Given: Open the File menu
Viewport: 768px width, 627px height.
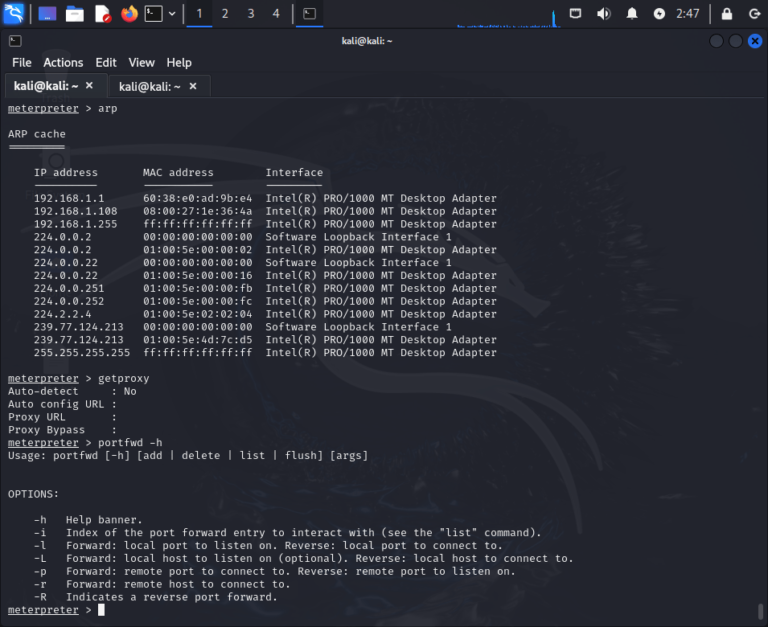Looking at the screenshot, I should (22, 63).
